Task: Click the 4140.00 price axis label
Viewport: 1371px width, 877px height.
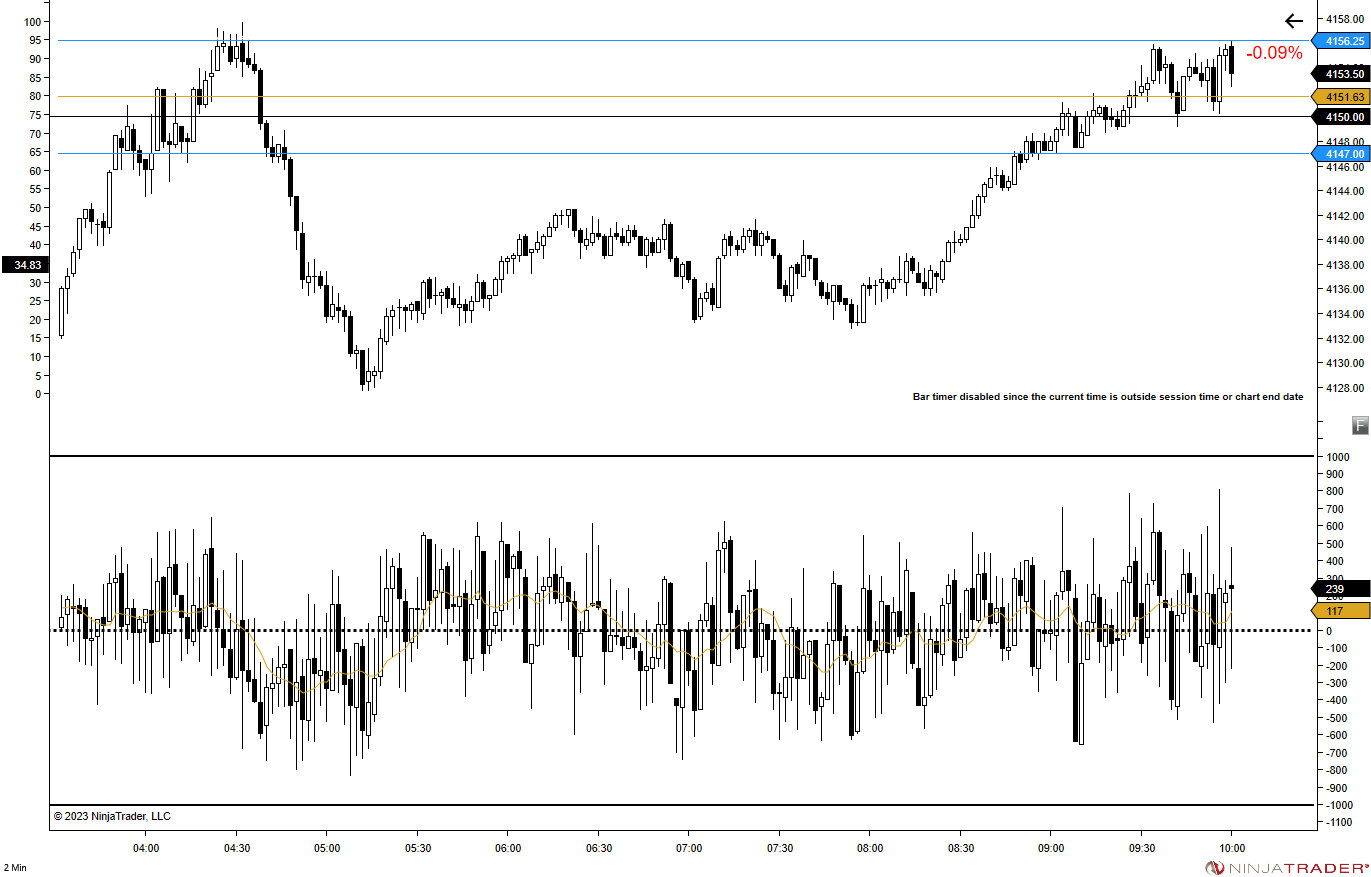Action: point(1344,240)
